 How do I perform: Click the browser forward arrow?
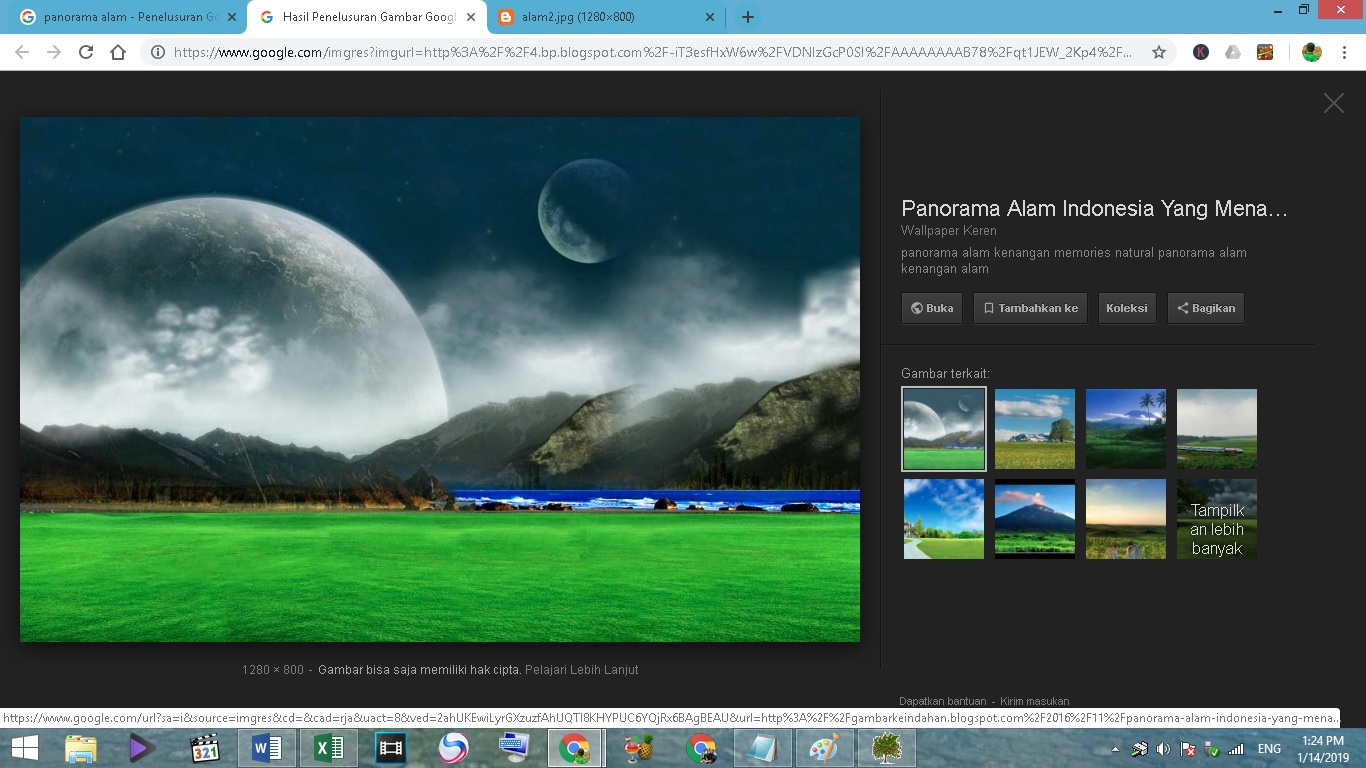[x=54, y=52]
